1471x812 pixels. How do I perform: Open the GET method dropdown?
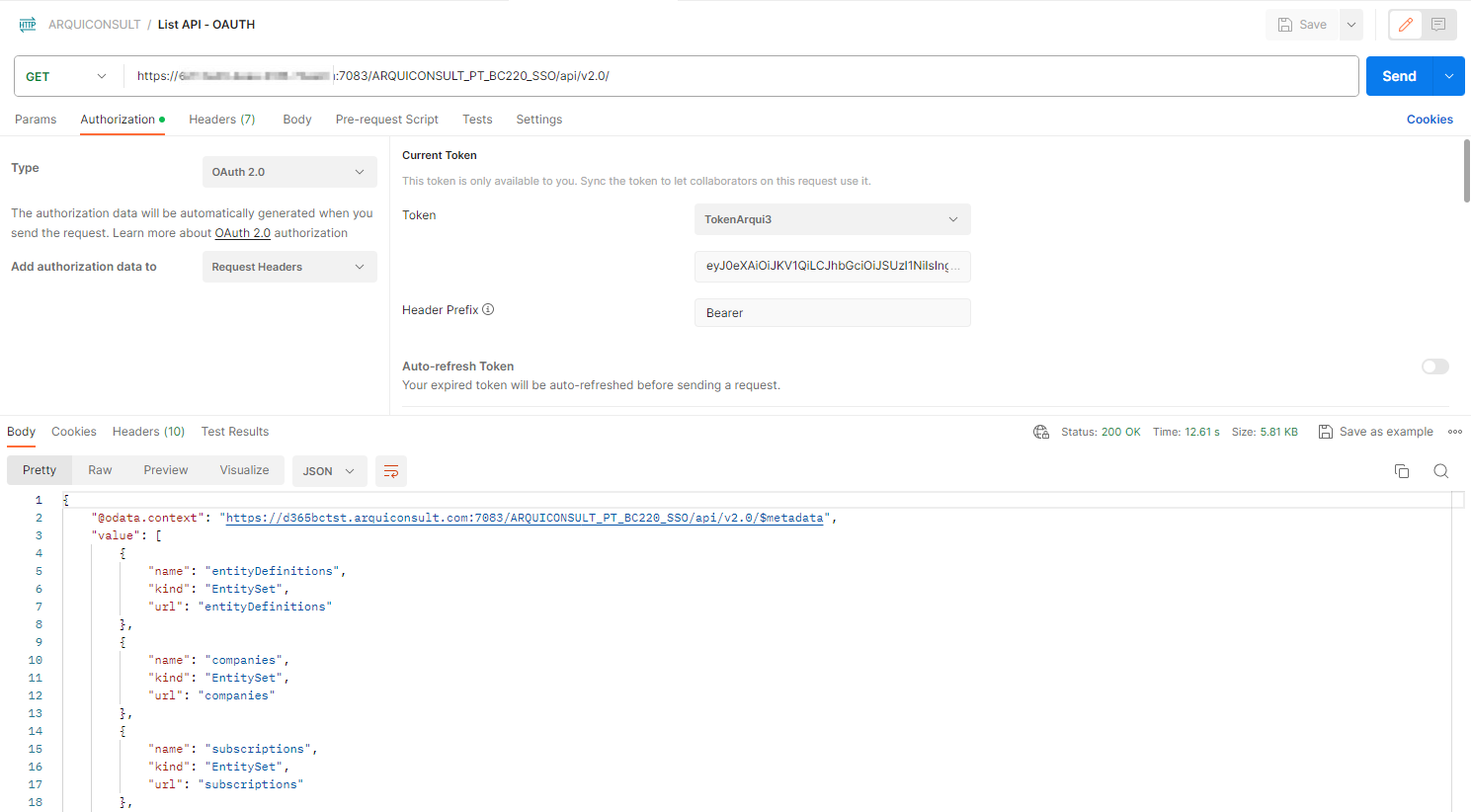pos(66,76)
